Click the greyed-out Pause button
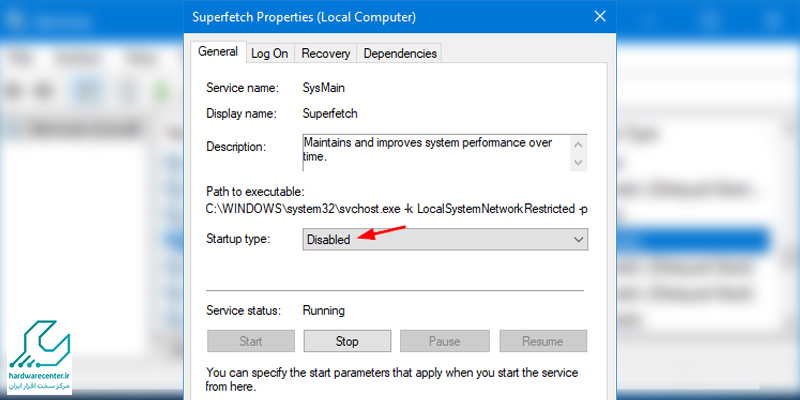 coord(444,341)
